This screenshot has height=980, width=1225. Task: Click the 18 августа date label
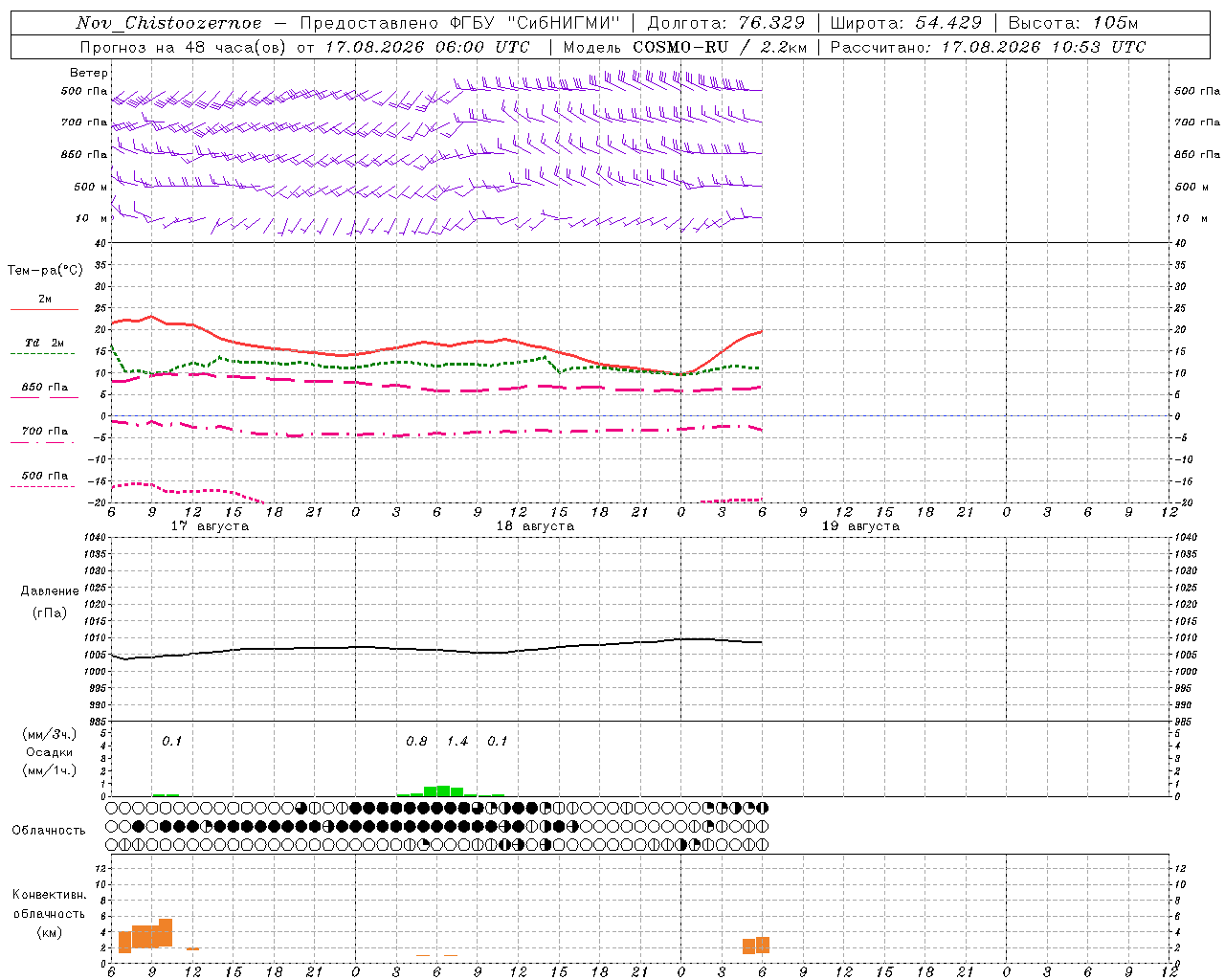pyautogui.click(x=535, y=526)
